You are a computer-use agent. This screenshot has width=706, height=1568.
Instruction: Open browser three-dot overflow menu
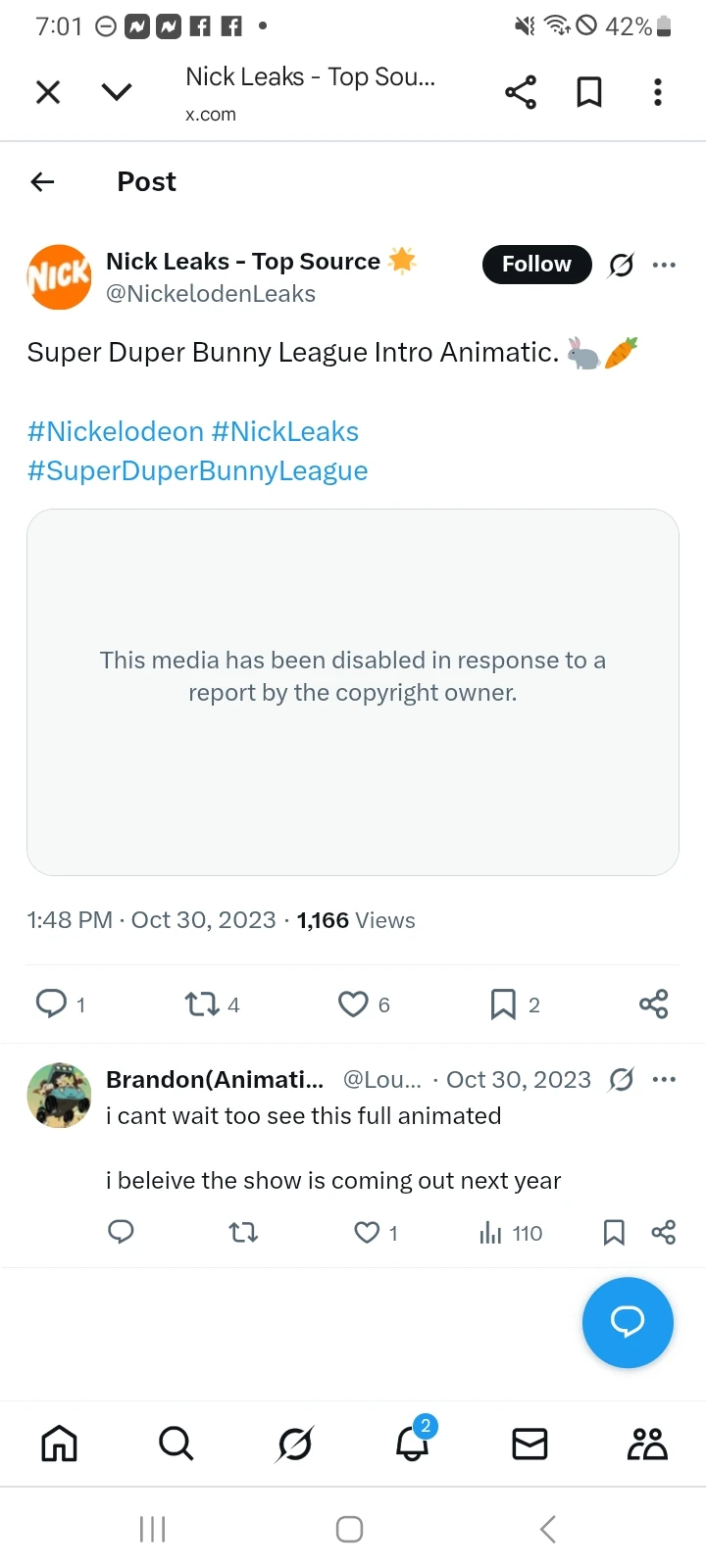tap(658, 92)
